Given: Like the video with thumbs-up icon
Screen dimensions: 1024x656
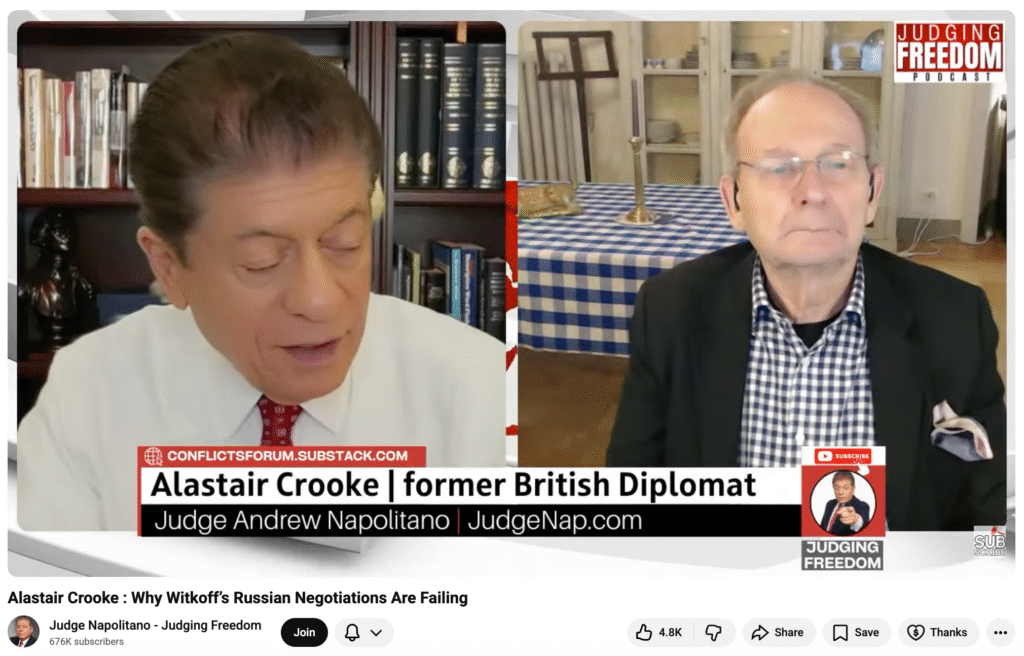Looking at the screenshot, I should (658, 632).
